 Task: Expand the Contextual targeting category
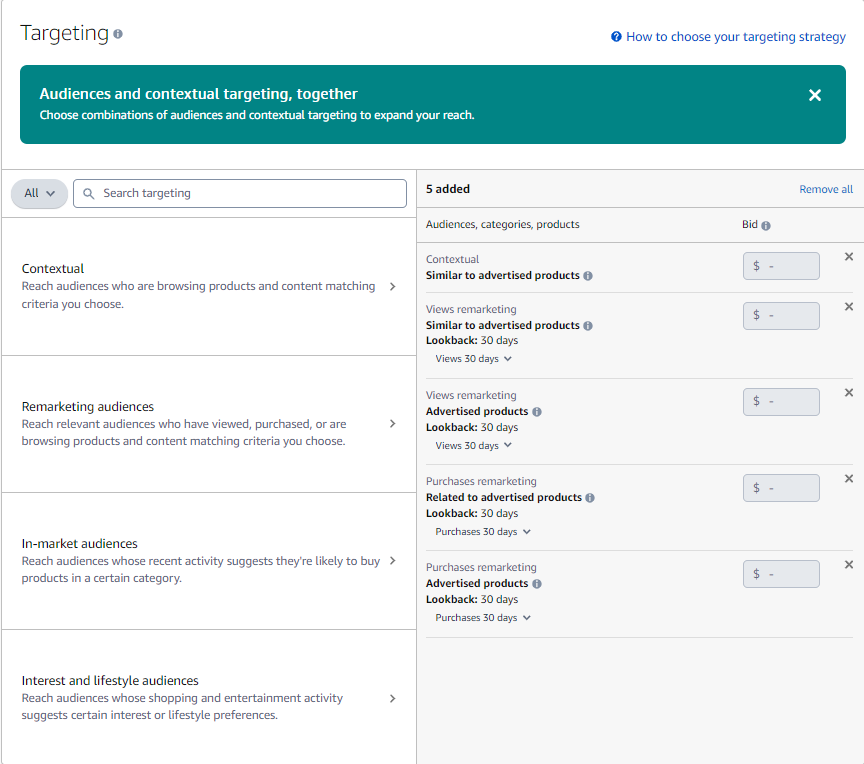(392, 286)
